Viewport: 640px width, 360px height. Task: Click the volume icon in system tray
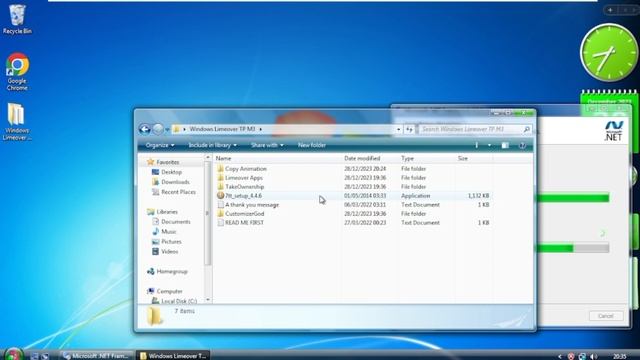pyautogui.click(x=593, y=356)
